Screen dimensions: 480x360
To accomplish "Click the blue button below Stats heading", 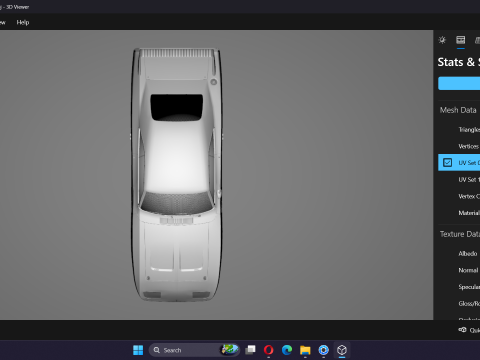I will click(x=459, y=83).
